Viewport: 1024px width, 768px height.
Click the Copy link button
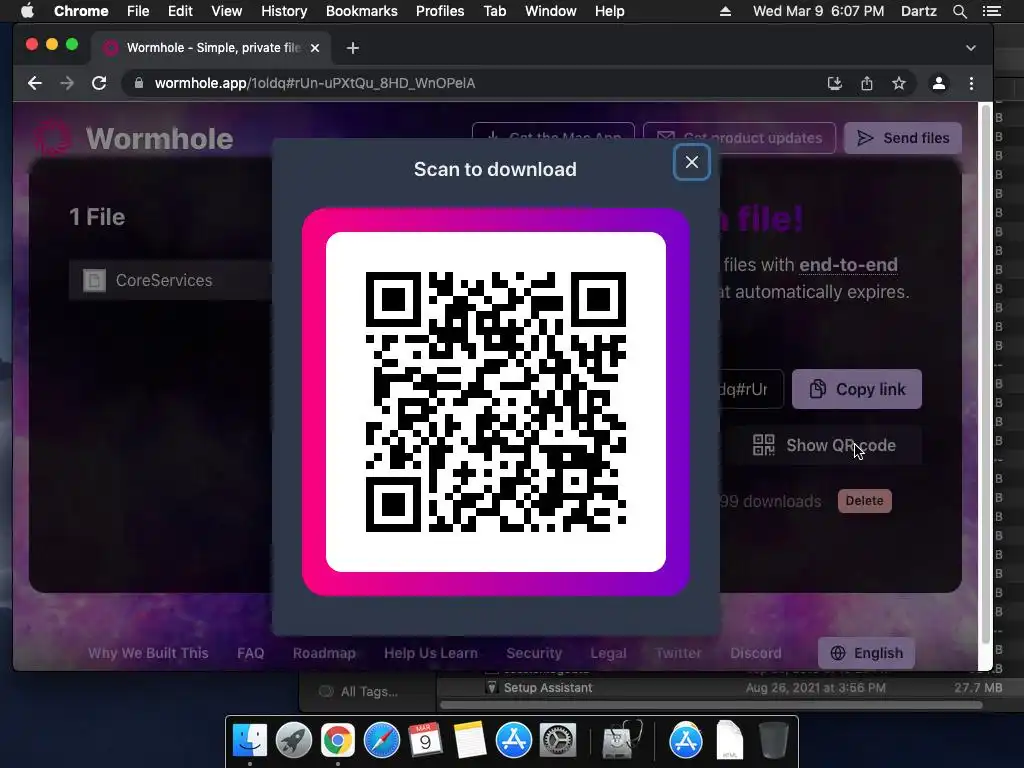(857, 389)
